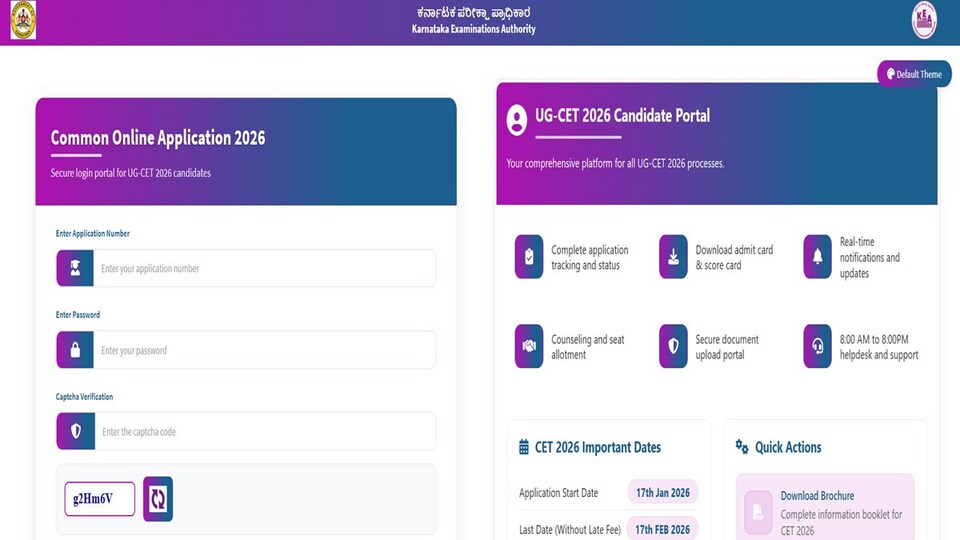The width and height of the screenshot is (960, 540).
Task: Click the Counseling and seat allotment icon
Action: tap(529, 347)
